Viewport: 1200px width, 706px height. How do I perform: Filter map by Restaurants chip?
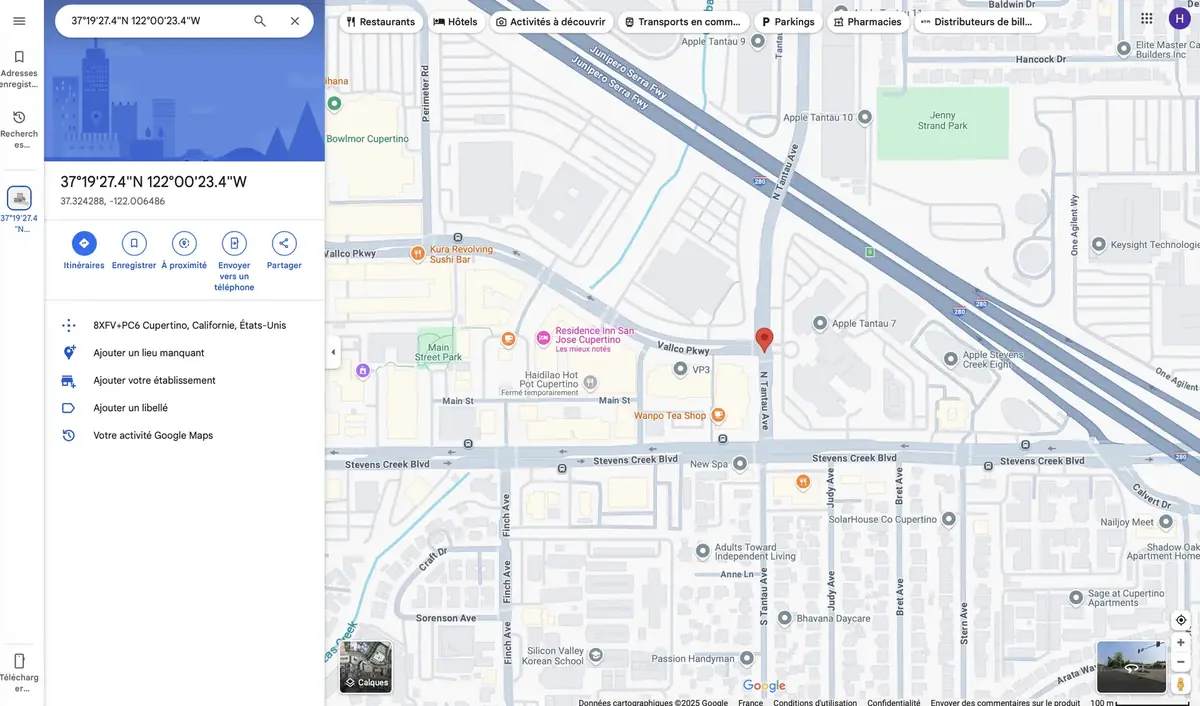pyautogui.click(x=381, y=22)
